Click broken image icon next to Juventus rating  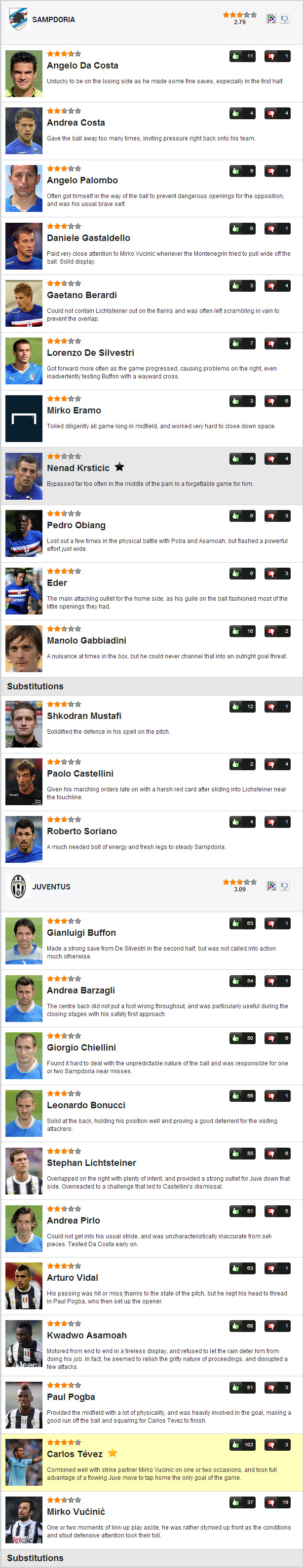pos(272,886)
